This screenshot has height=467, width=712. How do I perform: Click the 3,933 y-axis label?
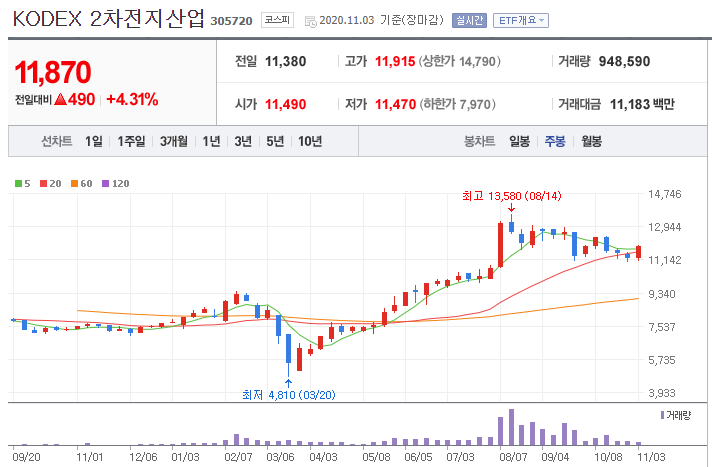tap(664, 393)
